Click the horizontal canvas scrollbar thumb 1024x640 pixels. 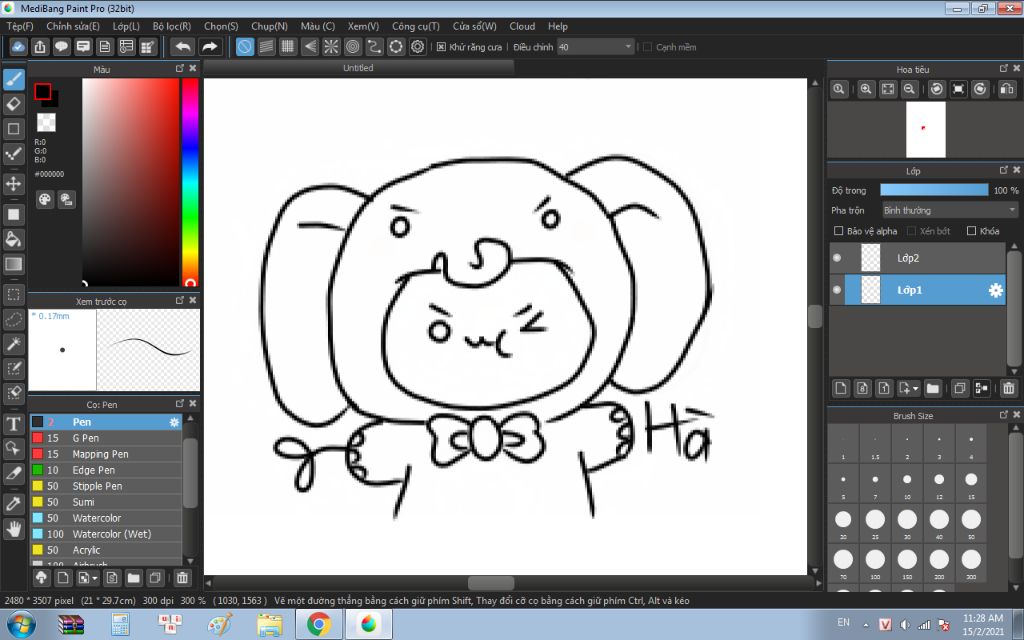coord(491,583)
